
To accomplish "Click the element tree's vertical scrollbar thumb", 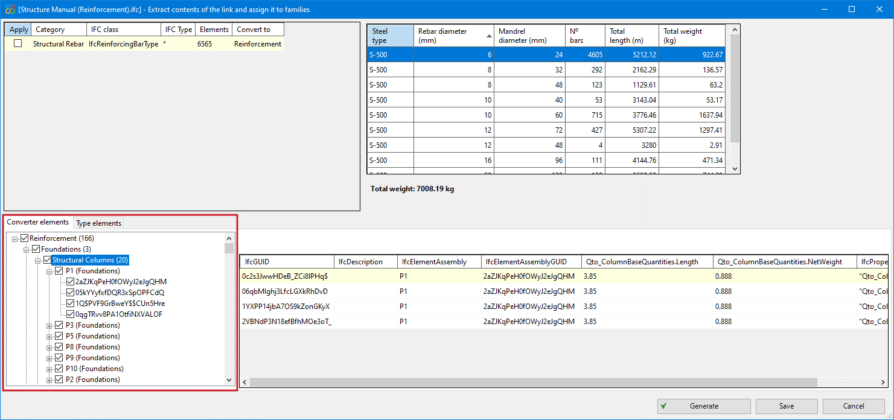I will pos(229,250).
